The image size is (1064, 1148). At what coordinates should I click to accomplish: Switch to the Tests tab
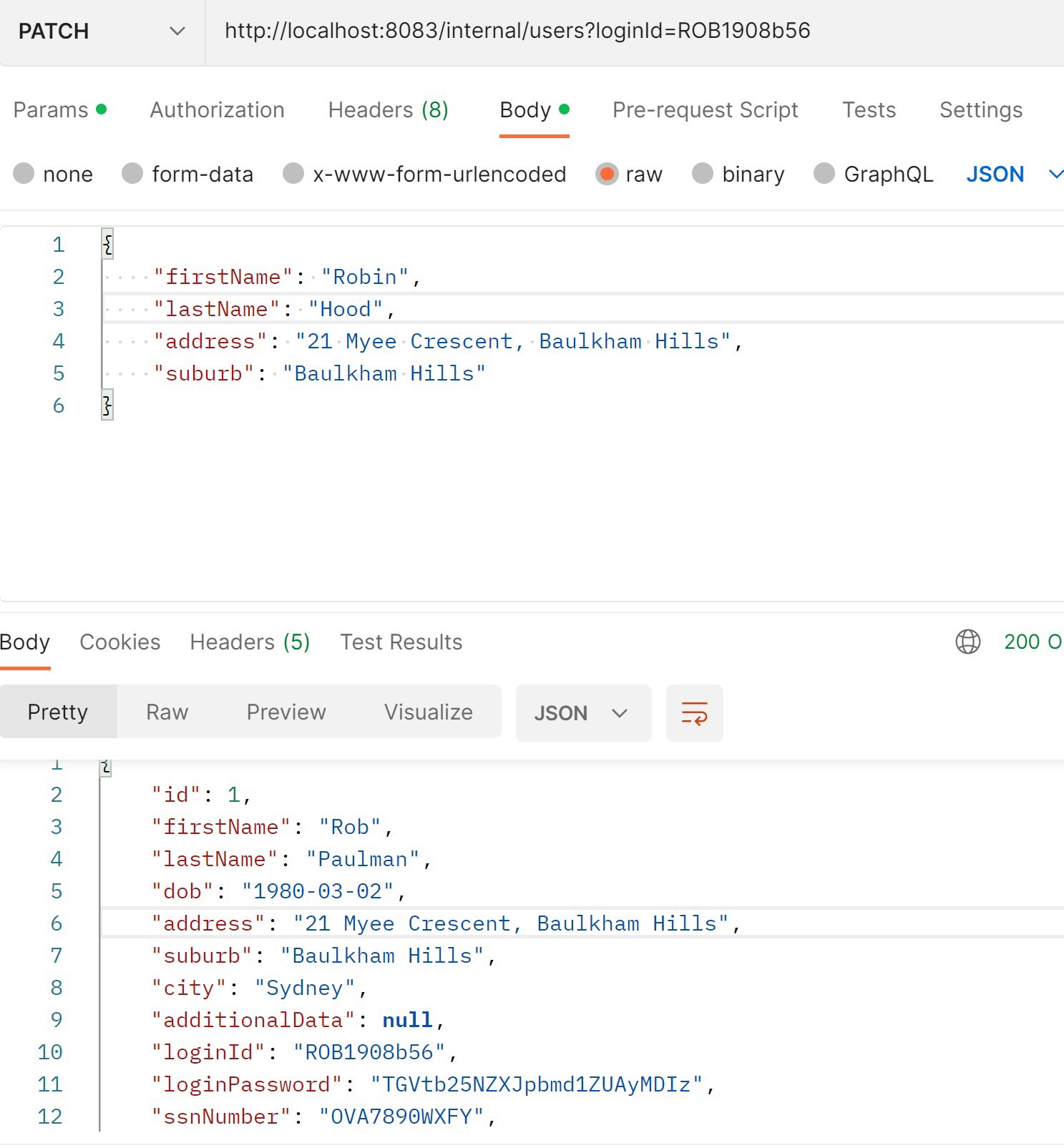tap(869, 110)
